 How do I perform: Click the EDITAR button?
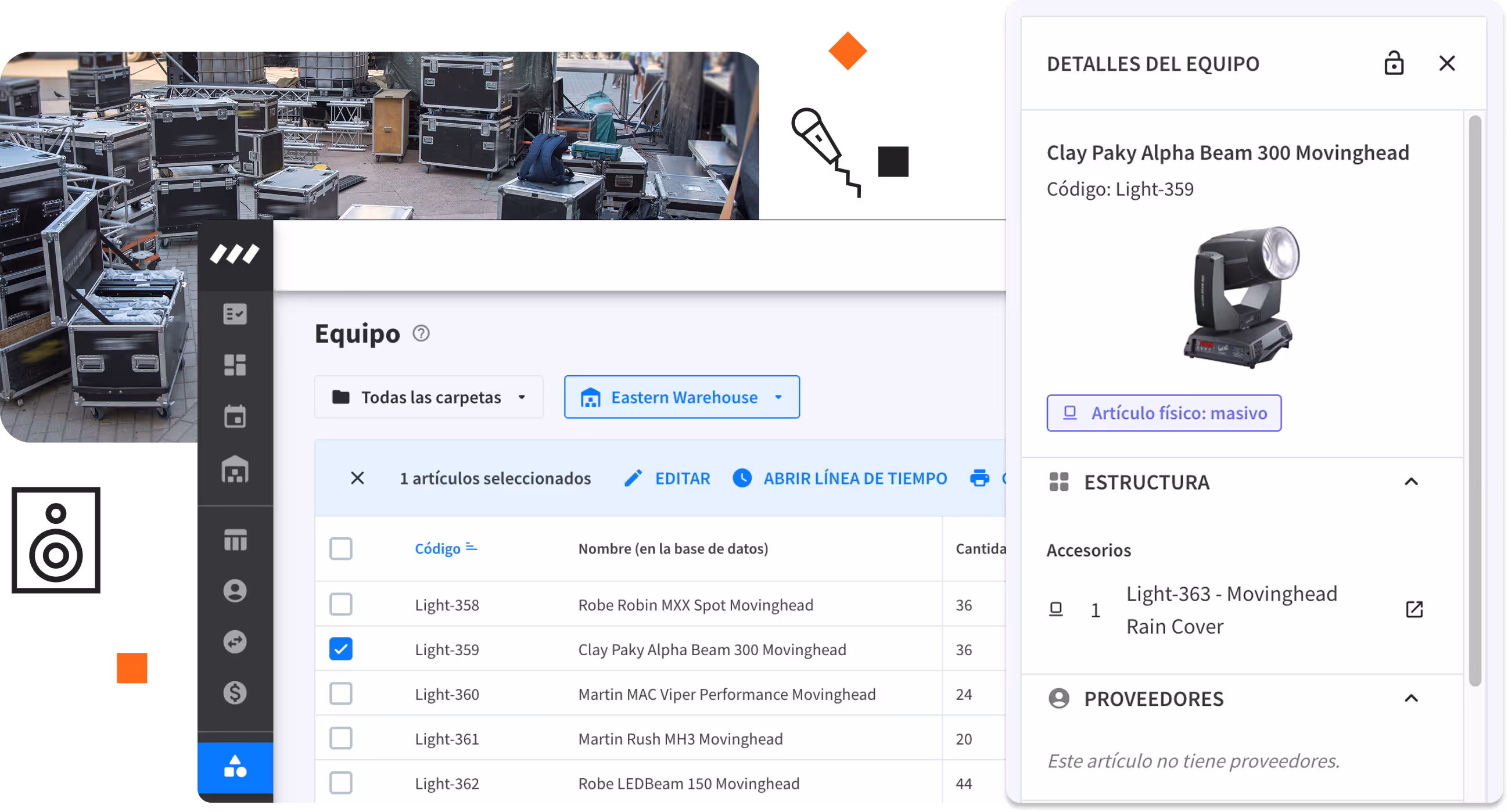667,478
